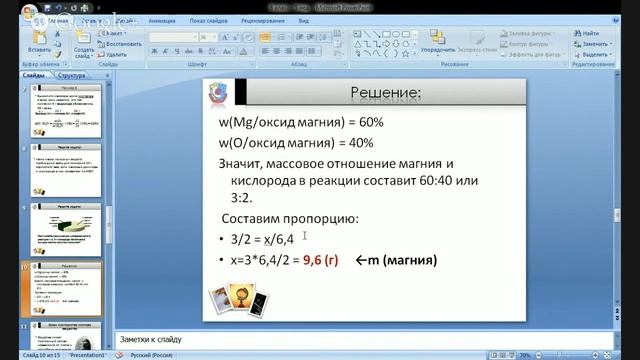Click the Find (Найти) button

point(587,33)
